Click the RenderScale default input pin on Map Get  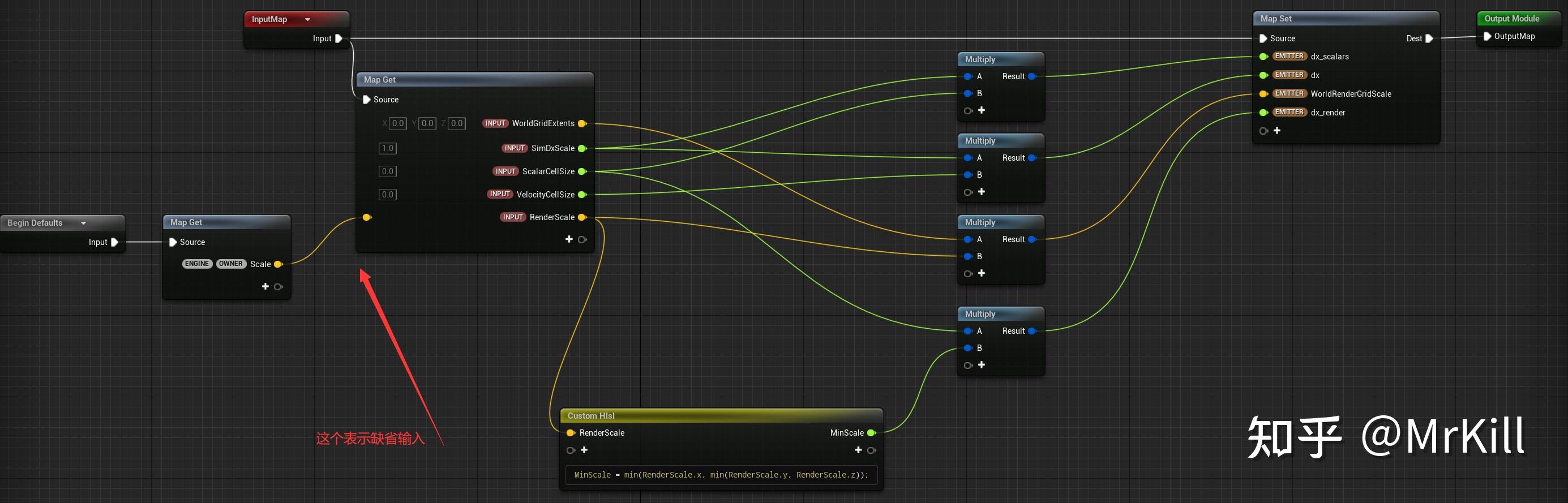[x=366, y=217]
